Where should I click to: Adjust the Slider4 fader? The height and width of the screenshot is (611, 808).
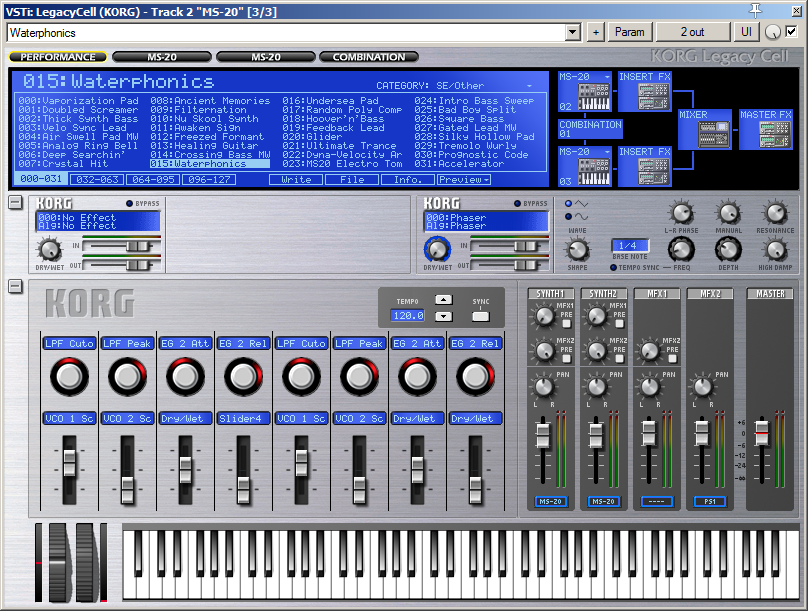pos(243,489)
